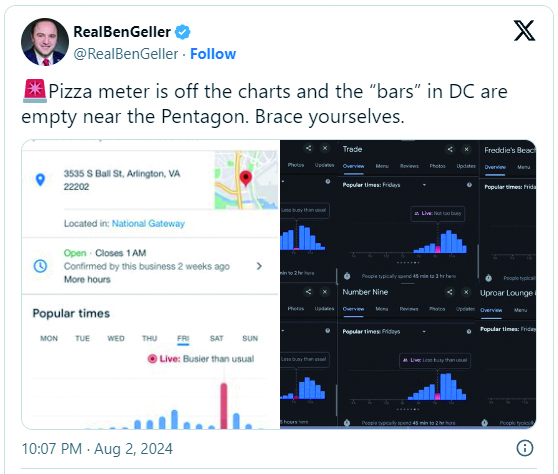Click the clock hours icon

[40, 266]
